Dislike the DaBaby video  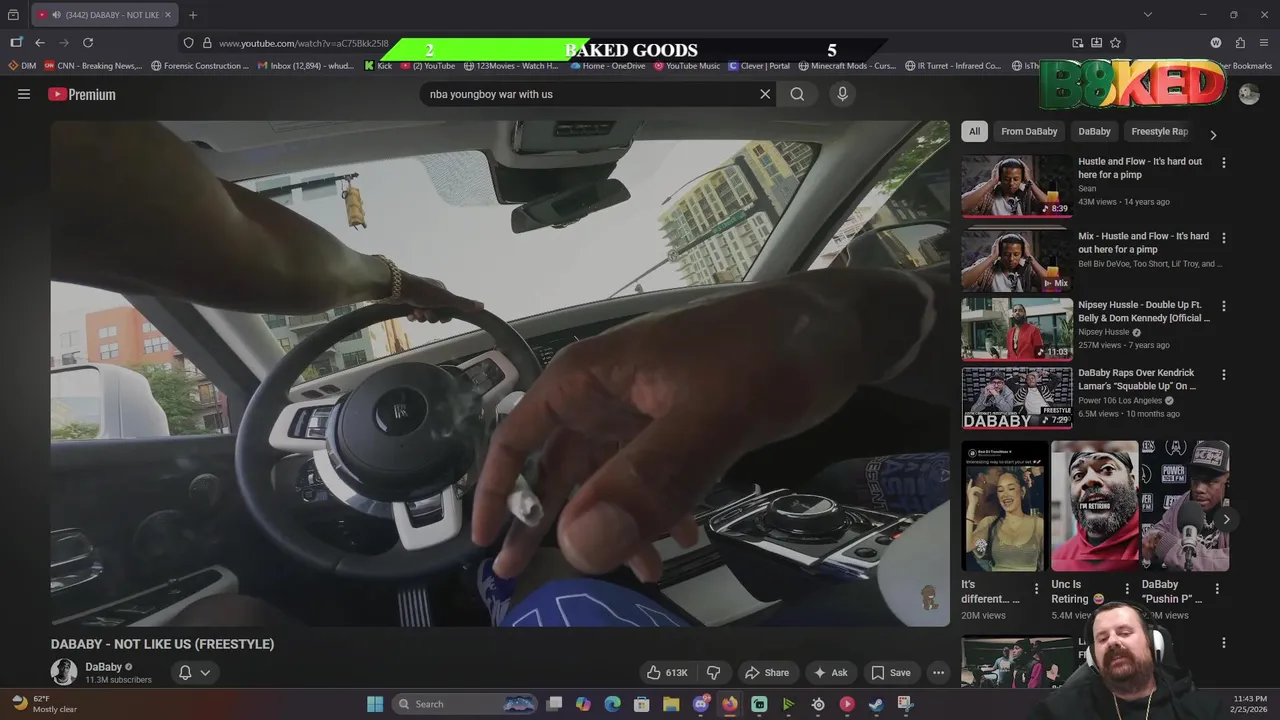713,673
